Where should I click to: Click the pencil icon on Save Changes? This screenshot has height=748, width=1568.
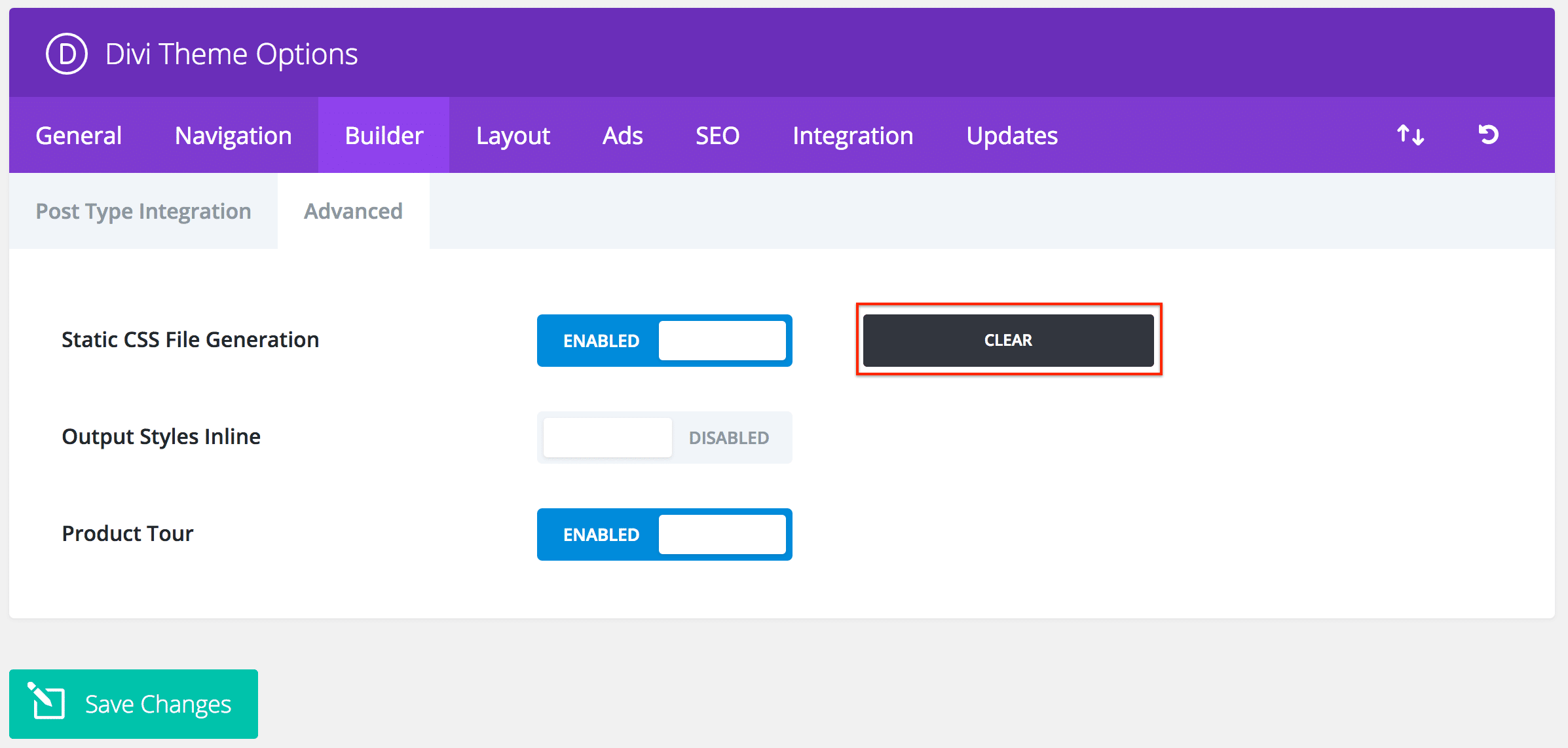[x=46, y=701]
